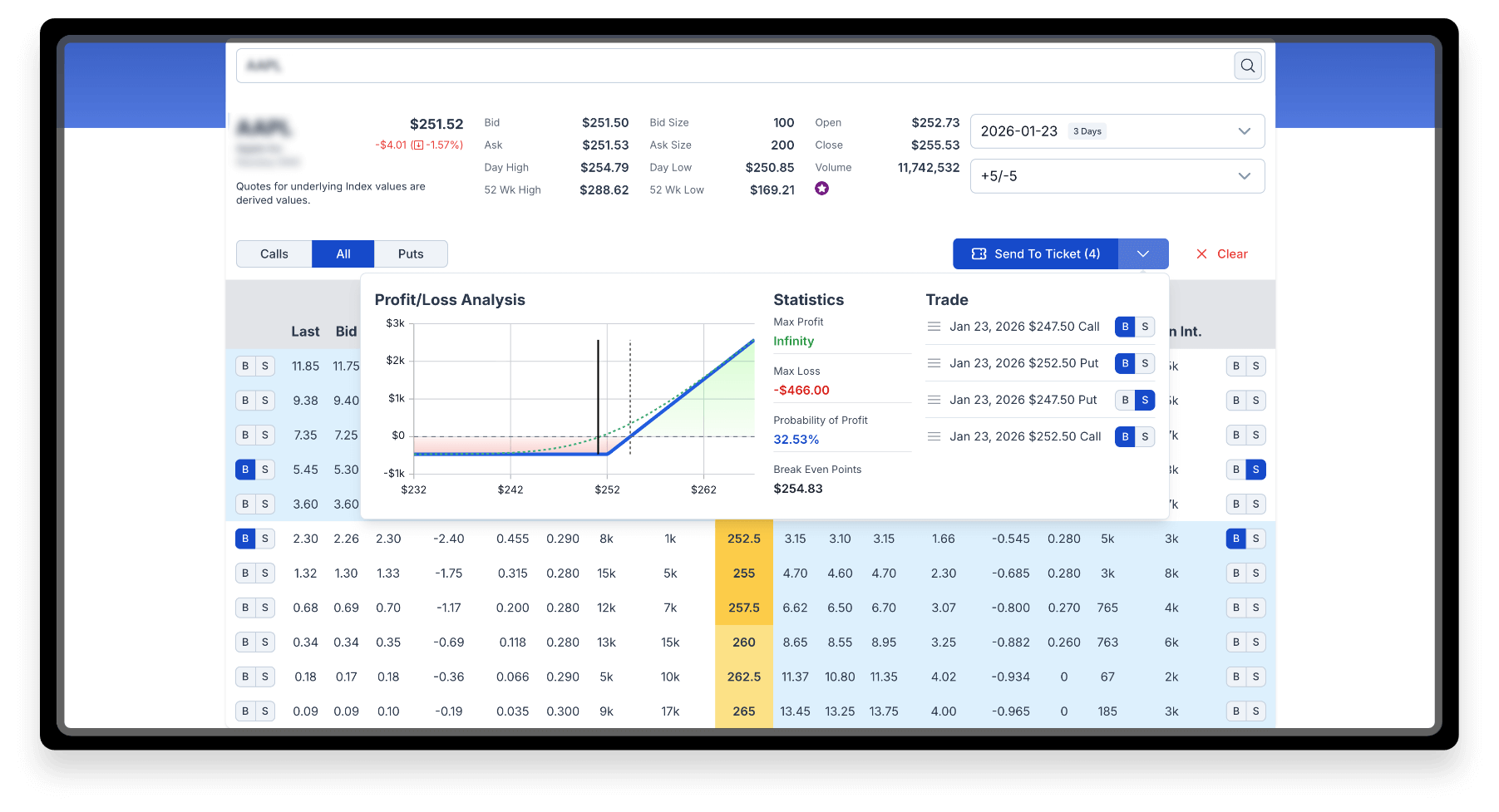Click the Break Even value $254.83
This screenshot has width=1499, height=812.
click(x=798, y=489)
